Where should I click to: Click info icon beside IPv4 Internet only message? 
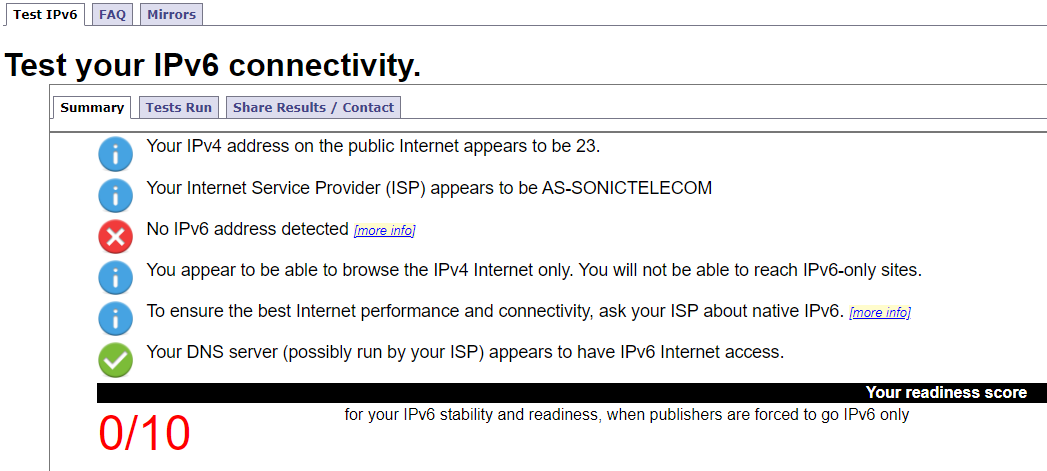[x=116, y=279]
